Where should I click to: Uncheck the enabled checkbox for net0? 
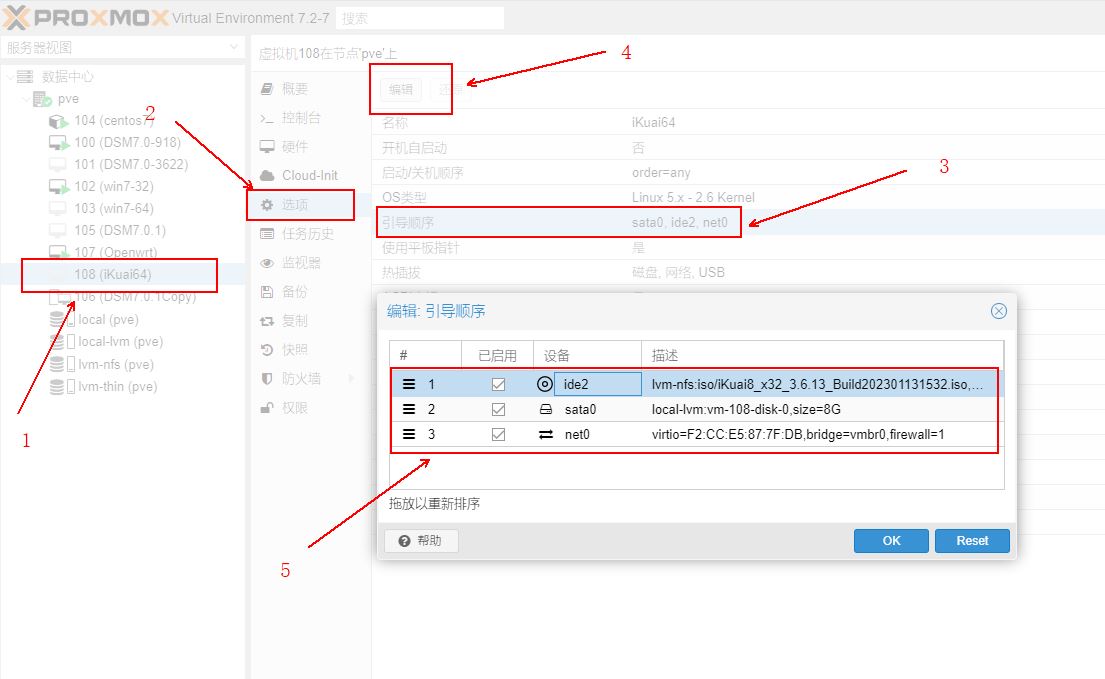[498, 435]
